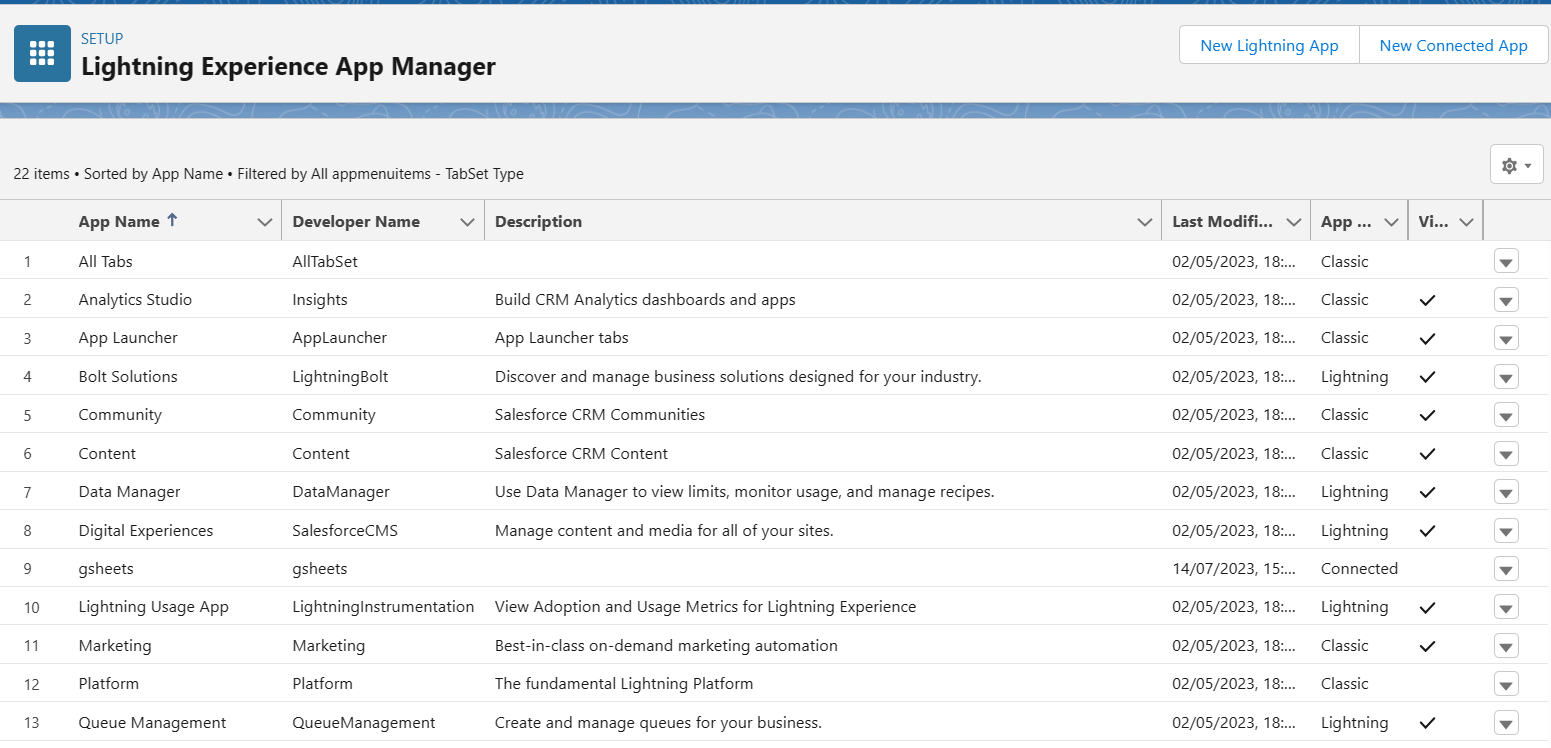Viewport: 1551px width, 748px height.
Task: Click visible checkmark for Lightning Usage App
Action: (x=1428, y=607)
